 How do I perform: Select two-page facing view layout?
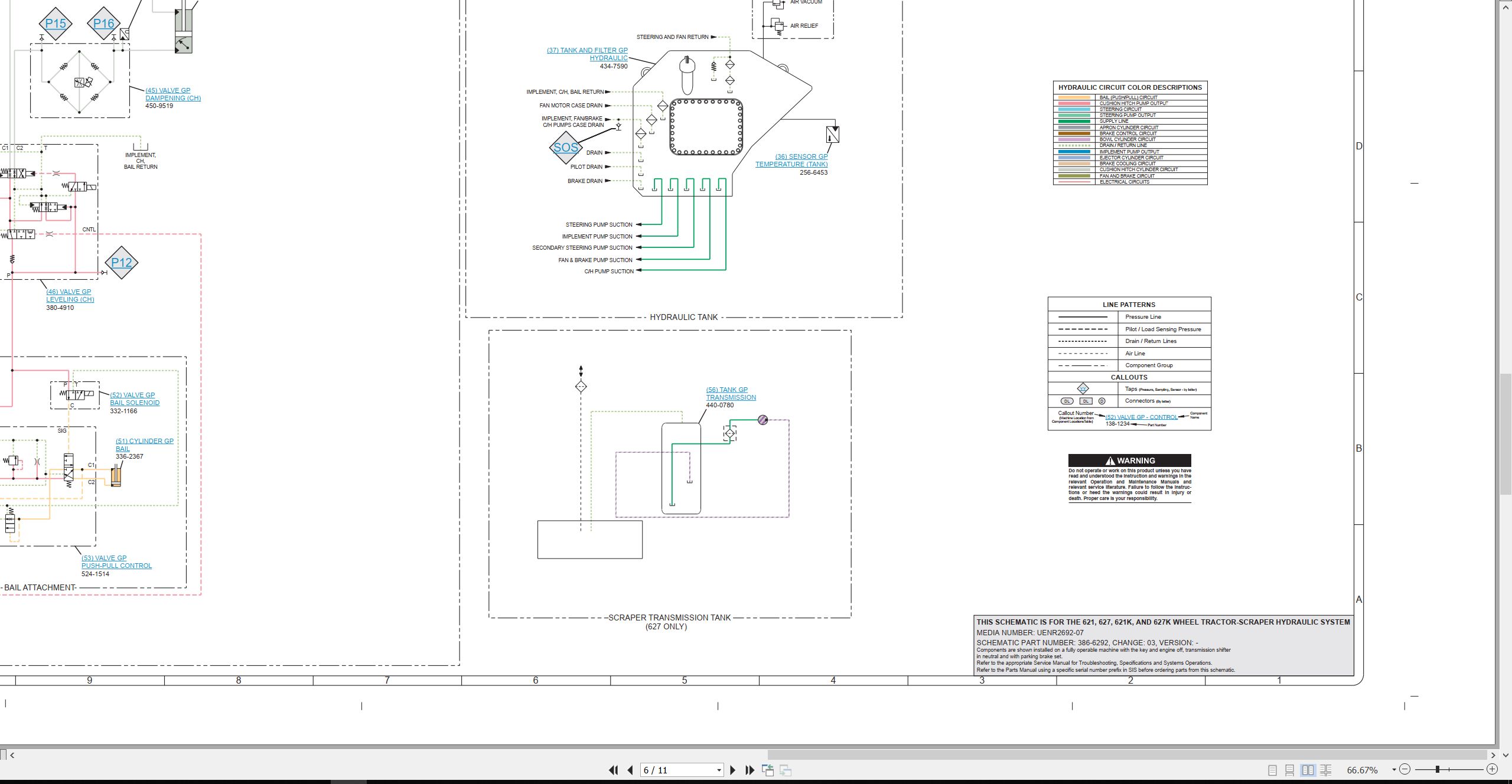coord(1308,770)
